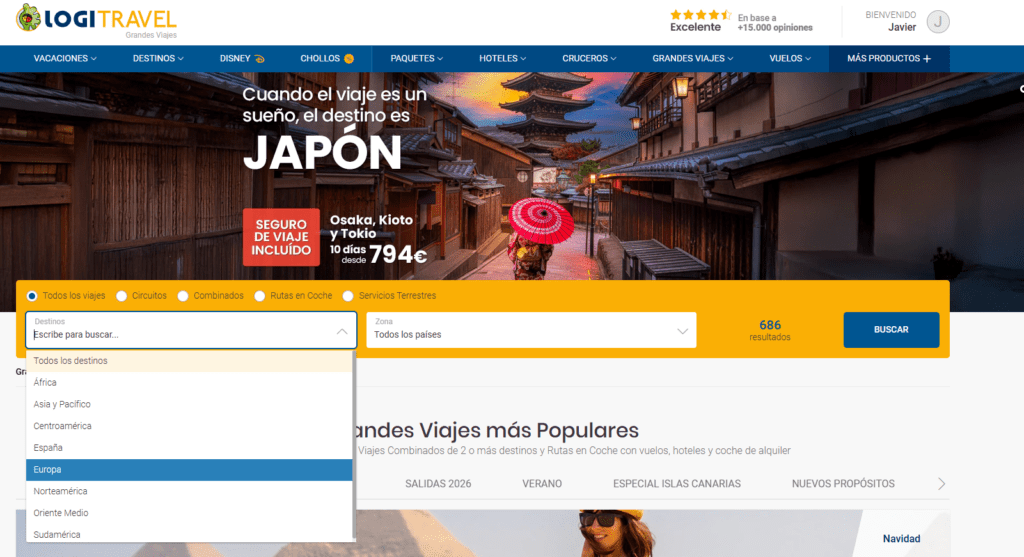Viewport: 1024px width, 557px height.
Task: Select Oriente Medio destination
Action: (189, 513)
